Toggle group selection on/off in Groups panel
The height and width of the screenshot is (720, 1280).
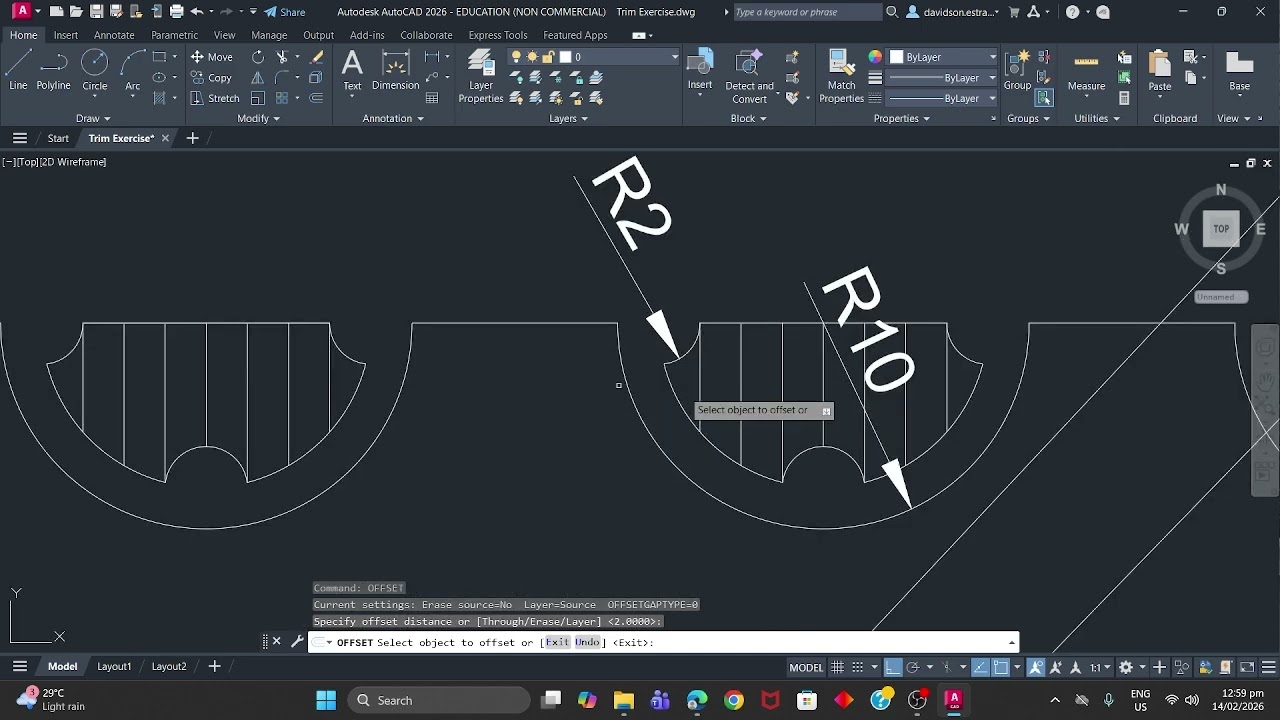coord(1044,98)
